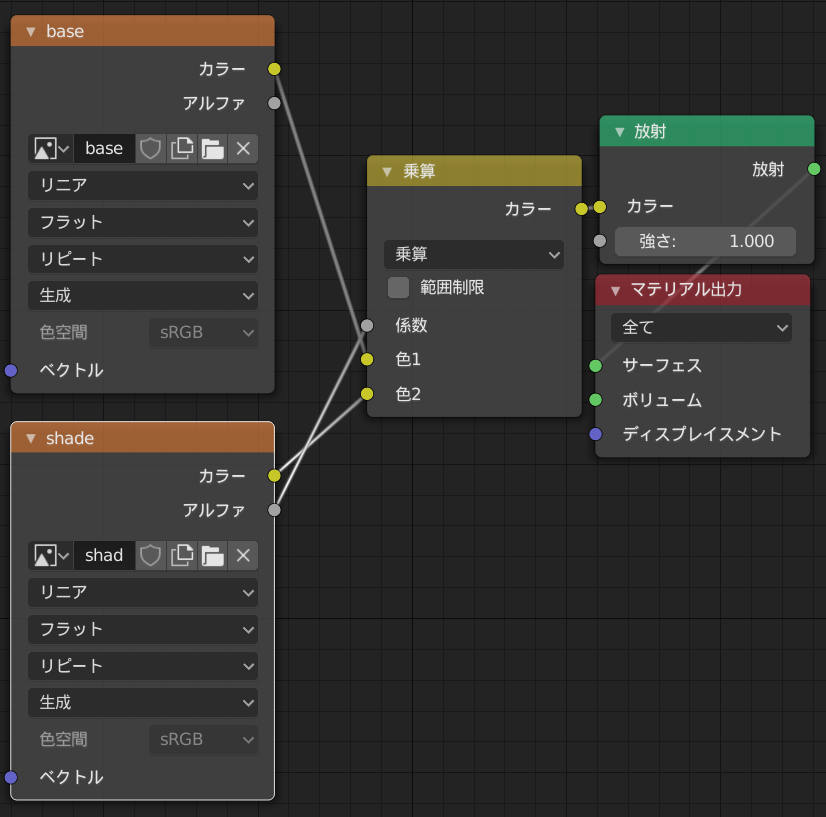The width and height of the screenshot is (826, 817).
Task: Click the copy icon on shade node
Action: pos(182,555)
